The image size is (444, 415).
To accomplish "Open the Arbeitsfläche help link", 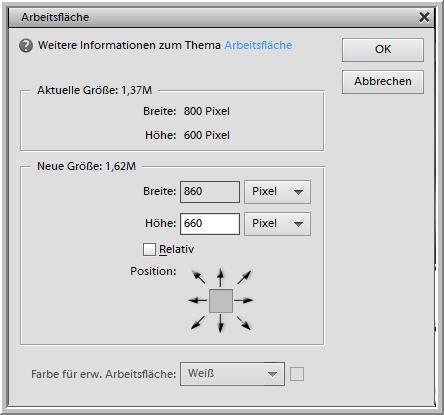I will pos(258,45).
